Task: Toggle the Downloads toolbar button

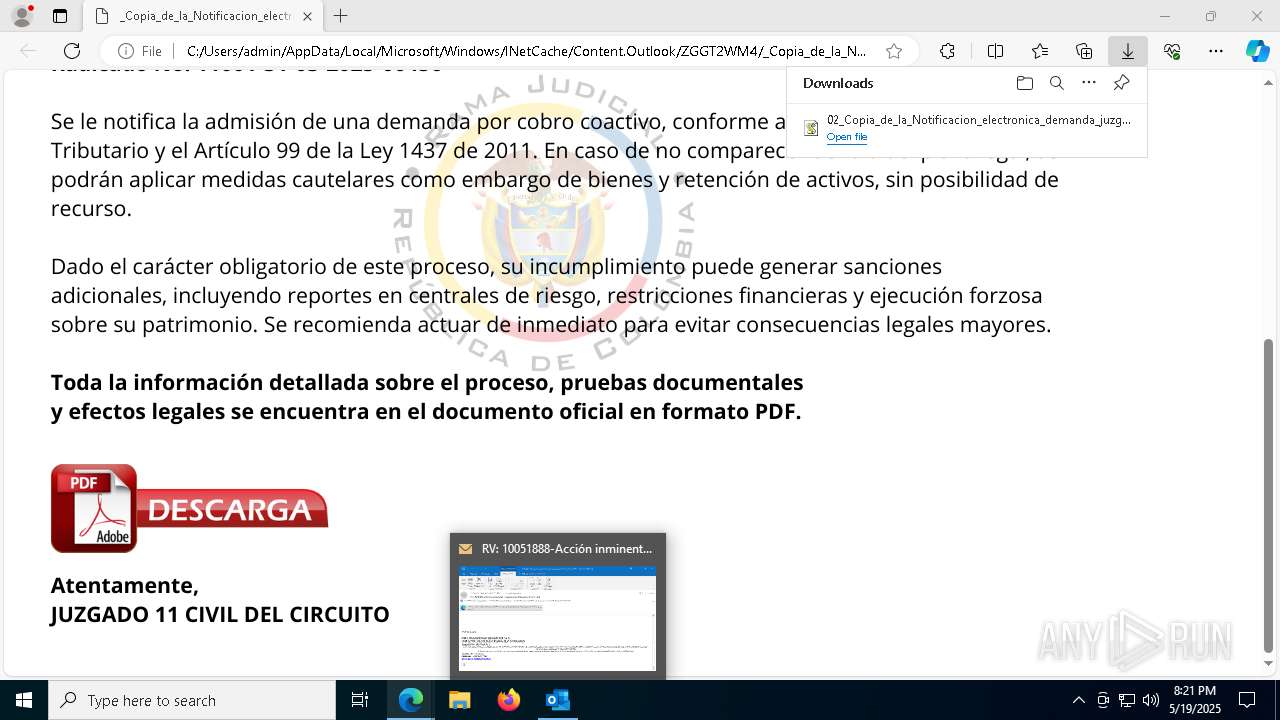Action: 1127,51
